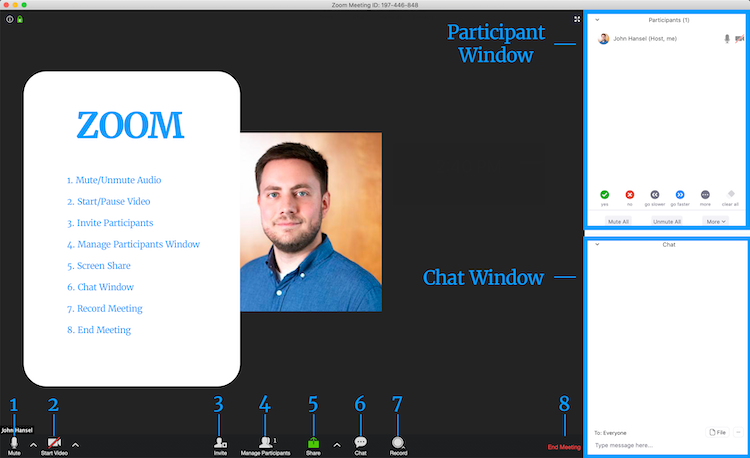
Task: Open Manage Participants from the toolbar
Action: 265,442
